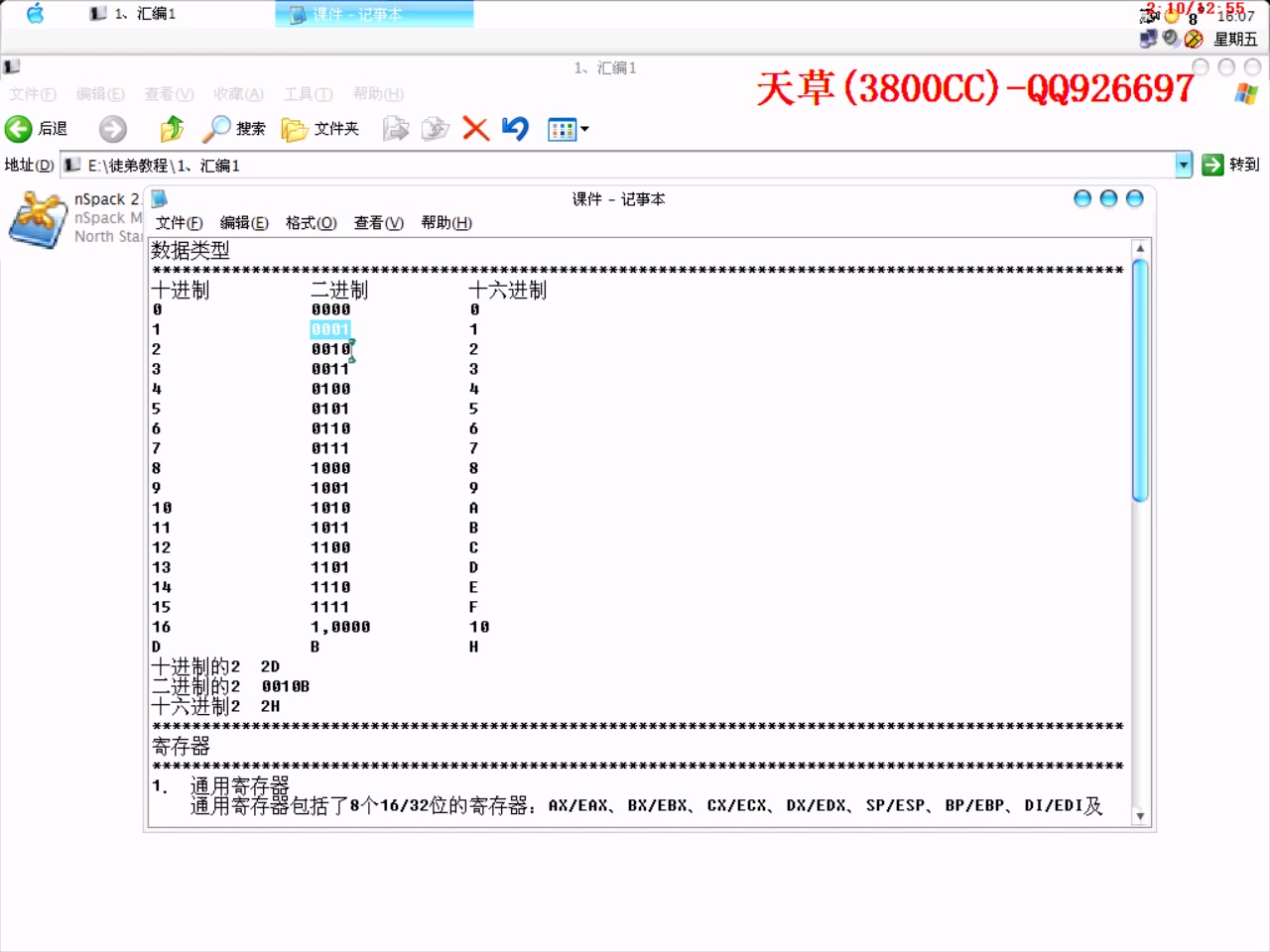Open Notepad's 文件(F) menu

[180, 223]
